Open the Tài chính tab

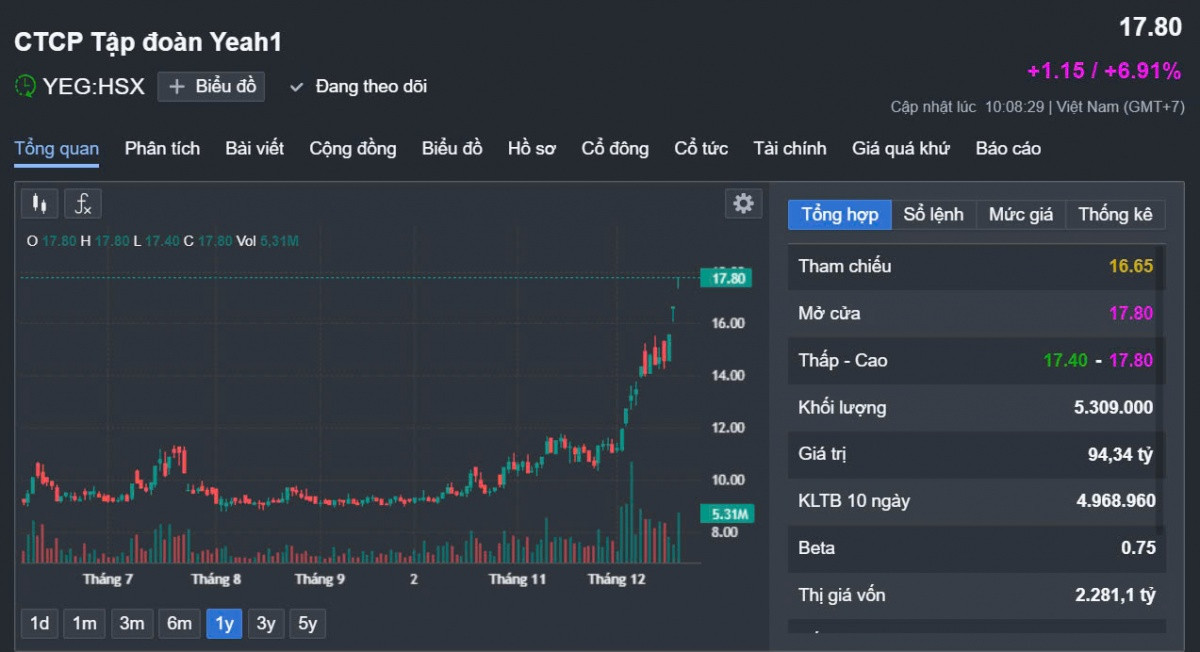point(790,149)
